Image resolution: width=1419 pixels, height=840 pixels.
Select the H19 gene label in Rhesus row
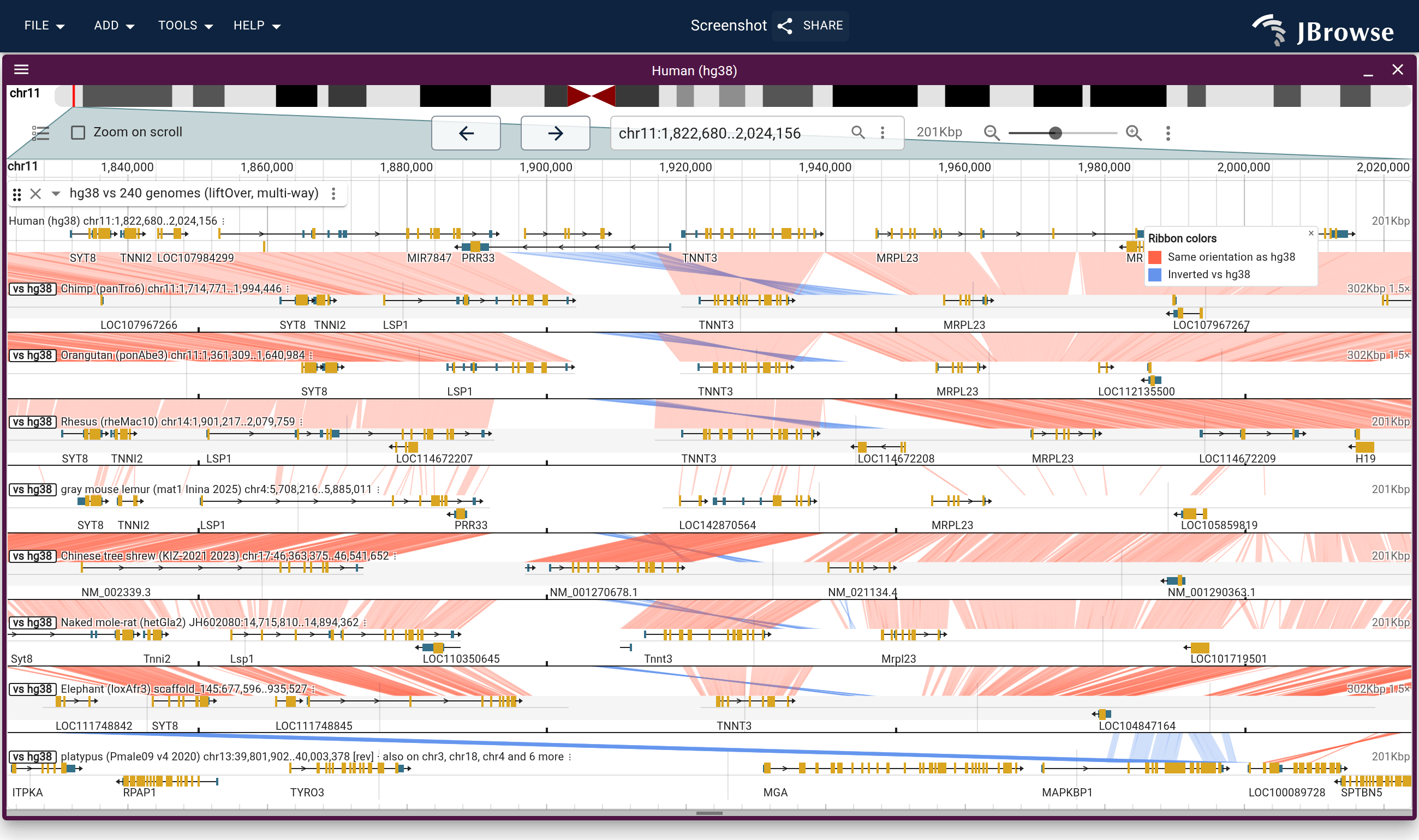point(1365,459)
